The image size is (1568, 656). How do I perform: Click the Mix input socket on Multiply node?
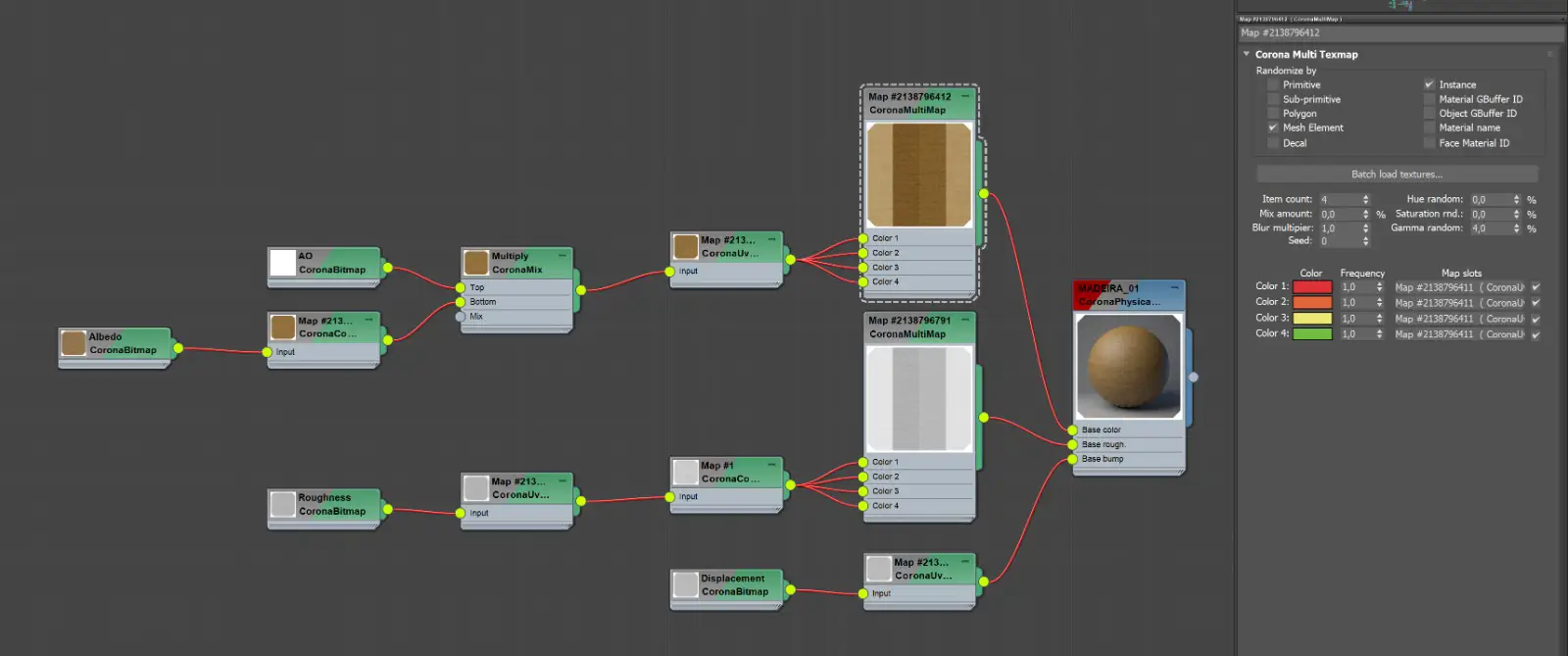tap(461, 317)
